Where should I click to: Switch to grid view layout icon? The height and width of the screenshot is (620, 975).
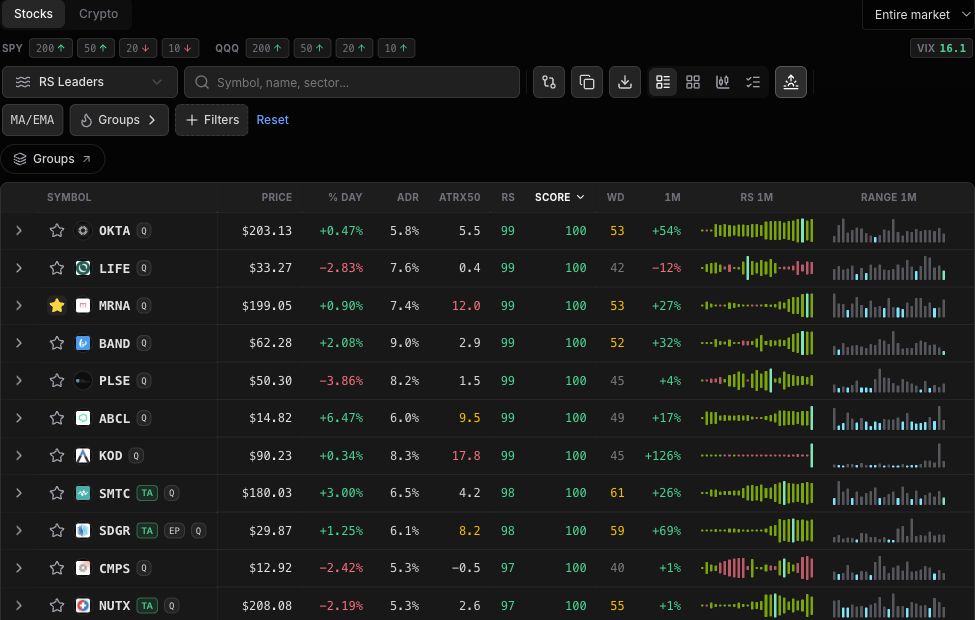coord(693,82)
